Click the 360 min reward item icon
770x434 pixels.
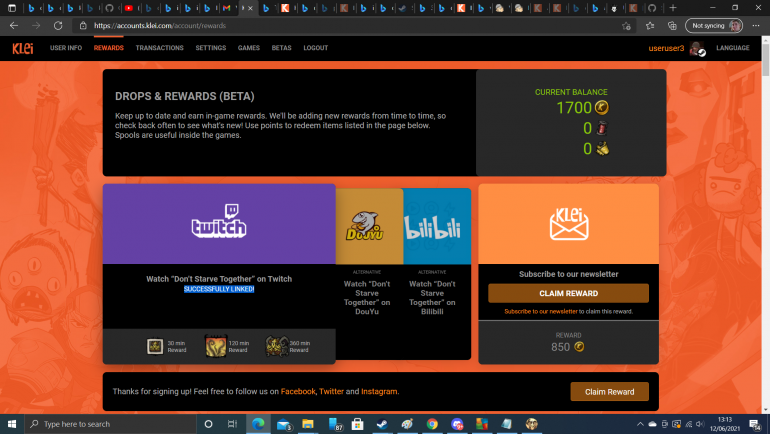click(276, 347)
